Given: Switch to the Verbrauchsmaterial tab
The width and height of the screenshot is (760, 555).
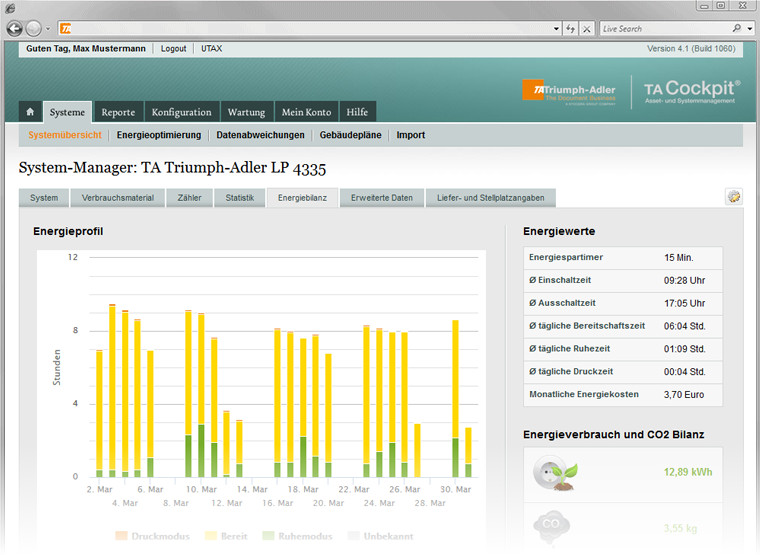Looking at the screenshot, I should pos(118,198).
